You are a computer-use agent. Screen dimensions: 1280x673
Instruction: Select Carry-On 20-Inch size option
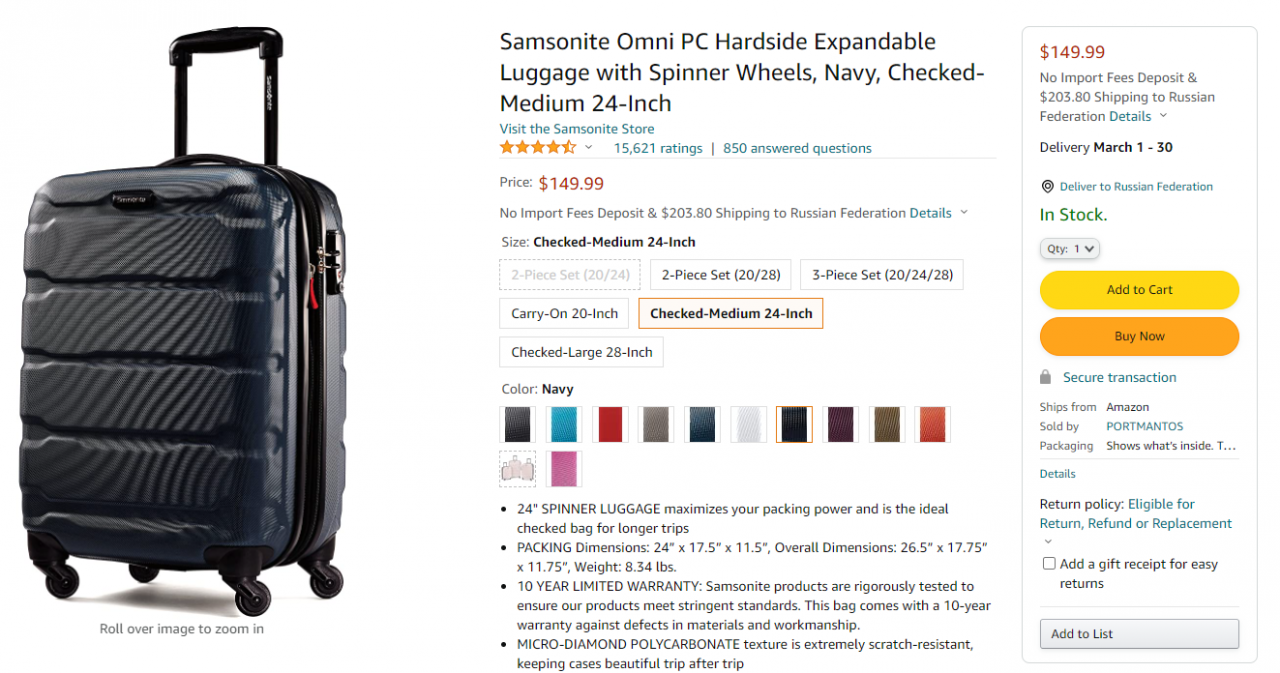[x=565, y=314]
